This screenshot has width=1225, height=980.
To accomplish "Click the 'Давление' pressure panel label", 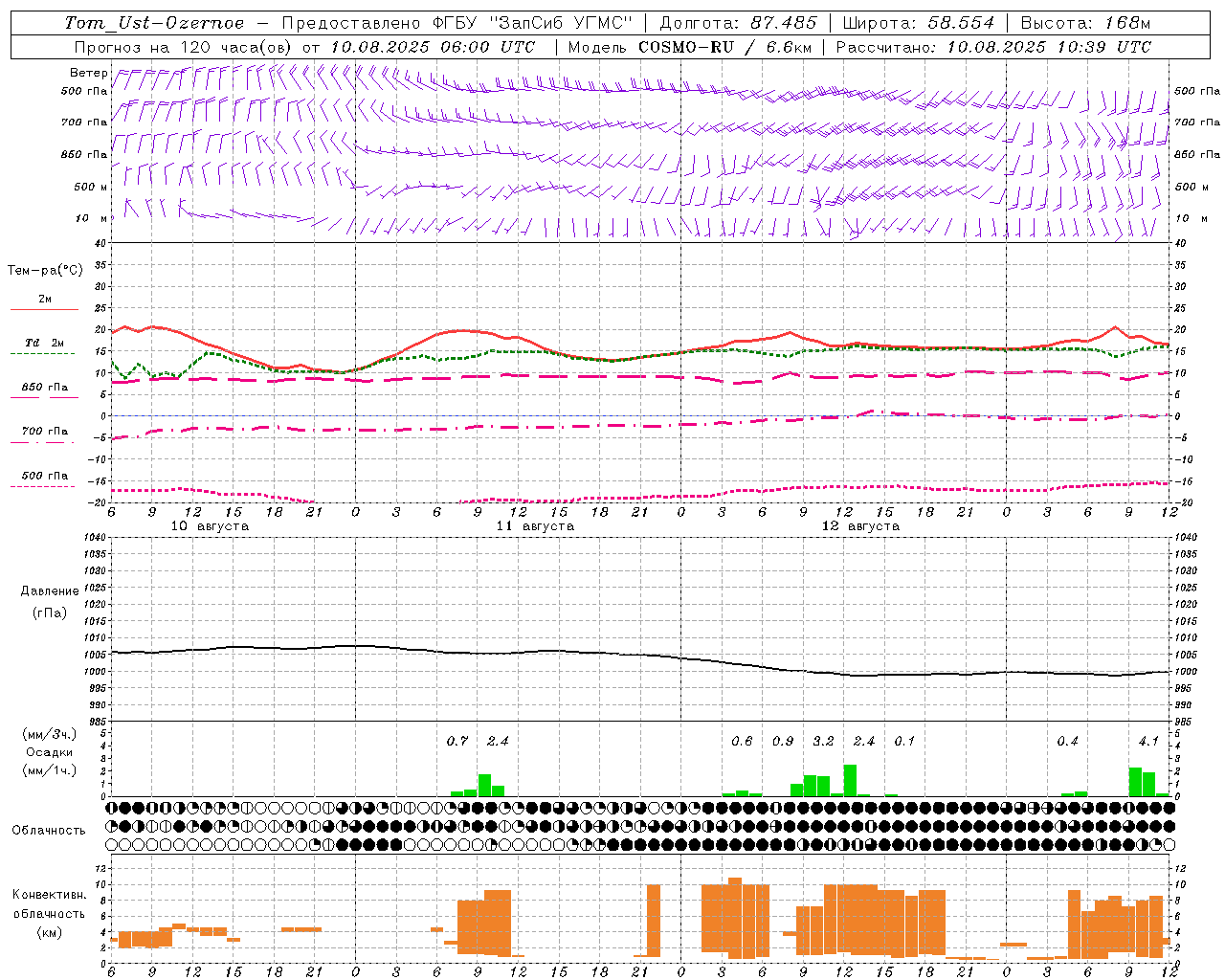I will [x=50, y=591].
